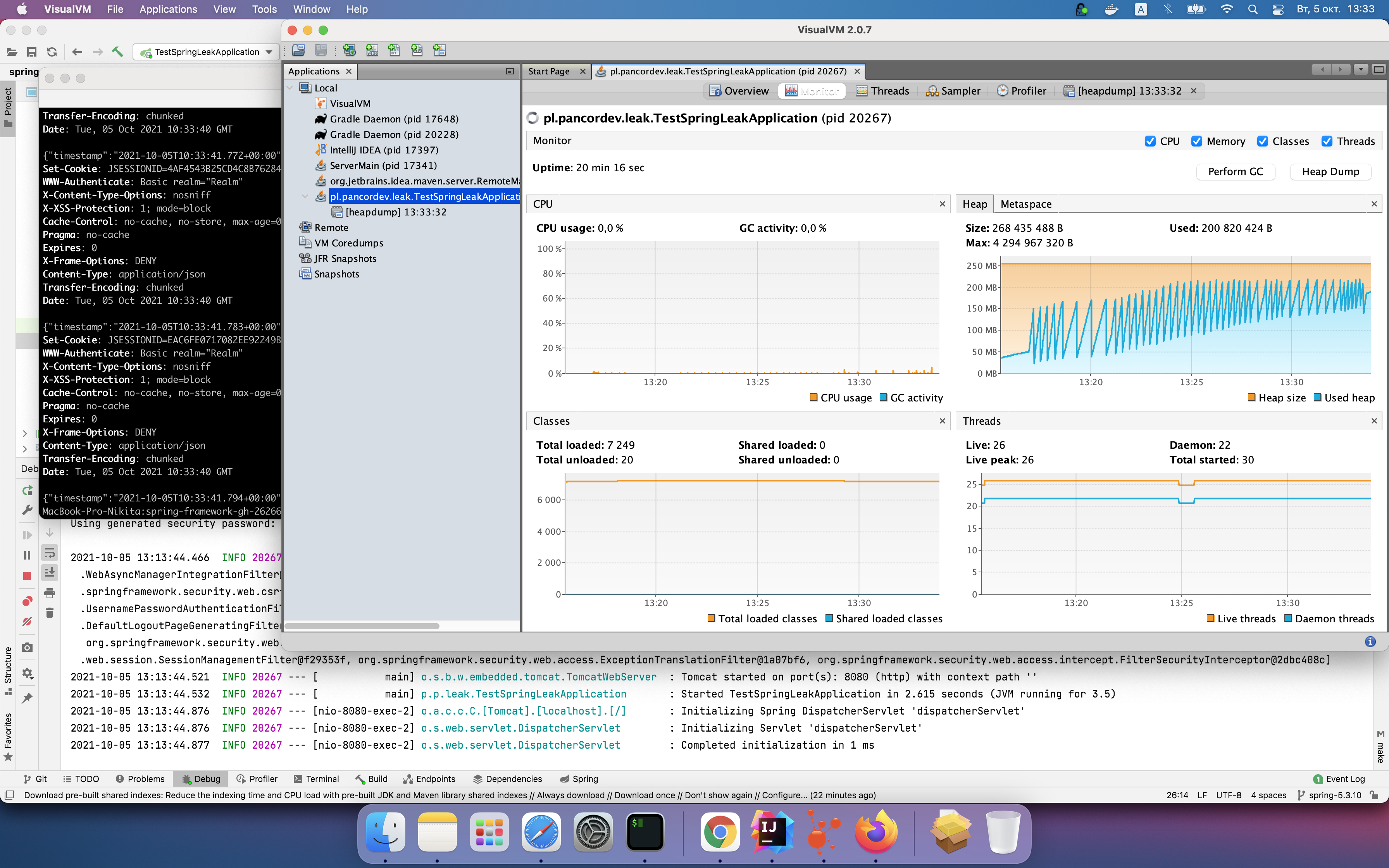1389x868 pixels.
Task: Open the Tools menu in menu bar
Action: tap(265, 9)
